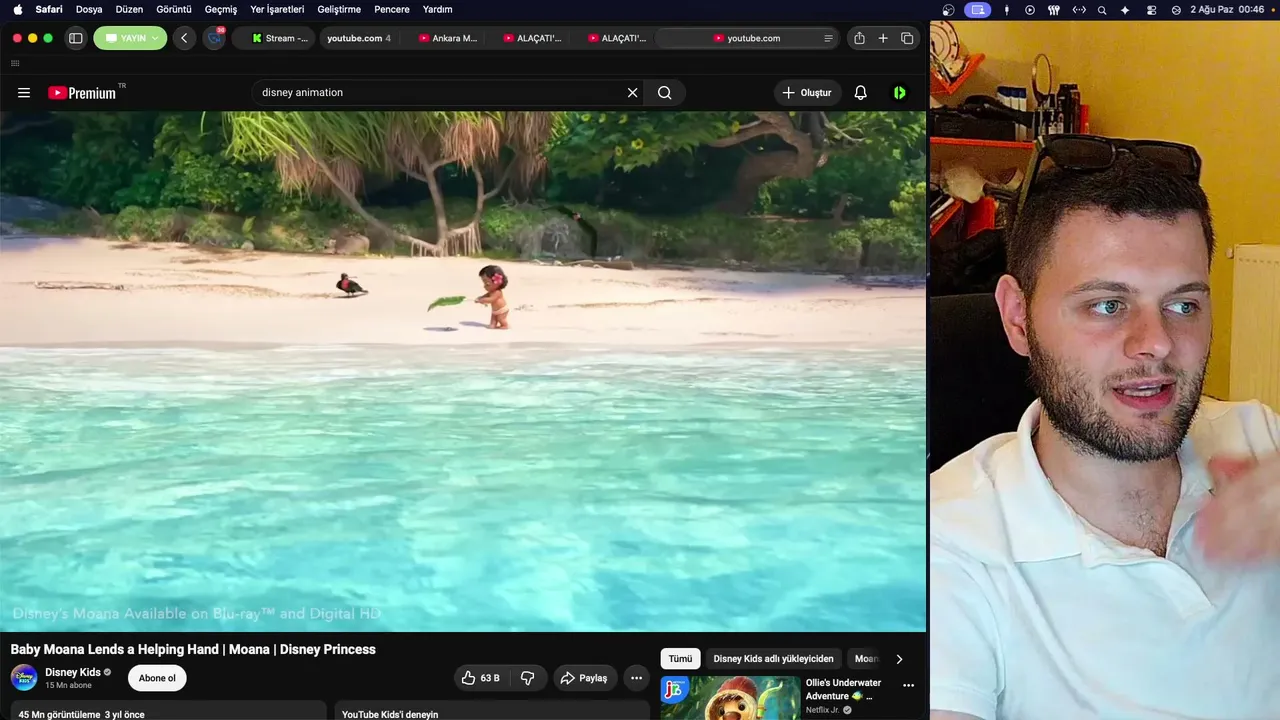The width and height of the screenshot is (1280, 720).
Task: Click the 15 Mn abone subscriber count
Action: coord(68,686)
